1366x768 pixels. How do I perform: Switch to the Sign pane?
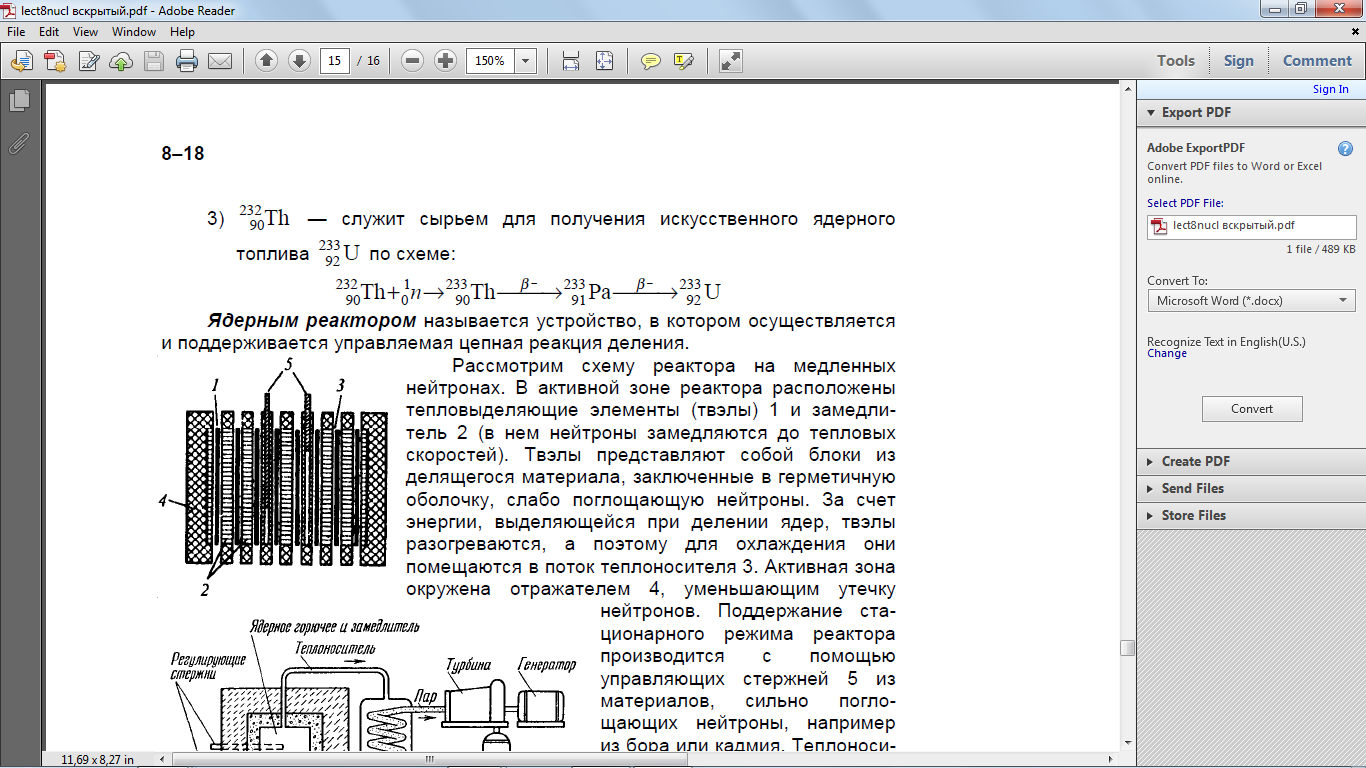[1238, 61]
